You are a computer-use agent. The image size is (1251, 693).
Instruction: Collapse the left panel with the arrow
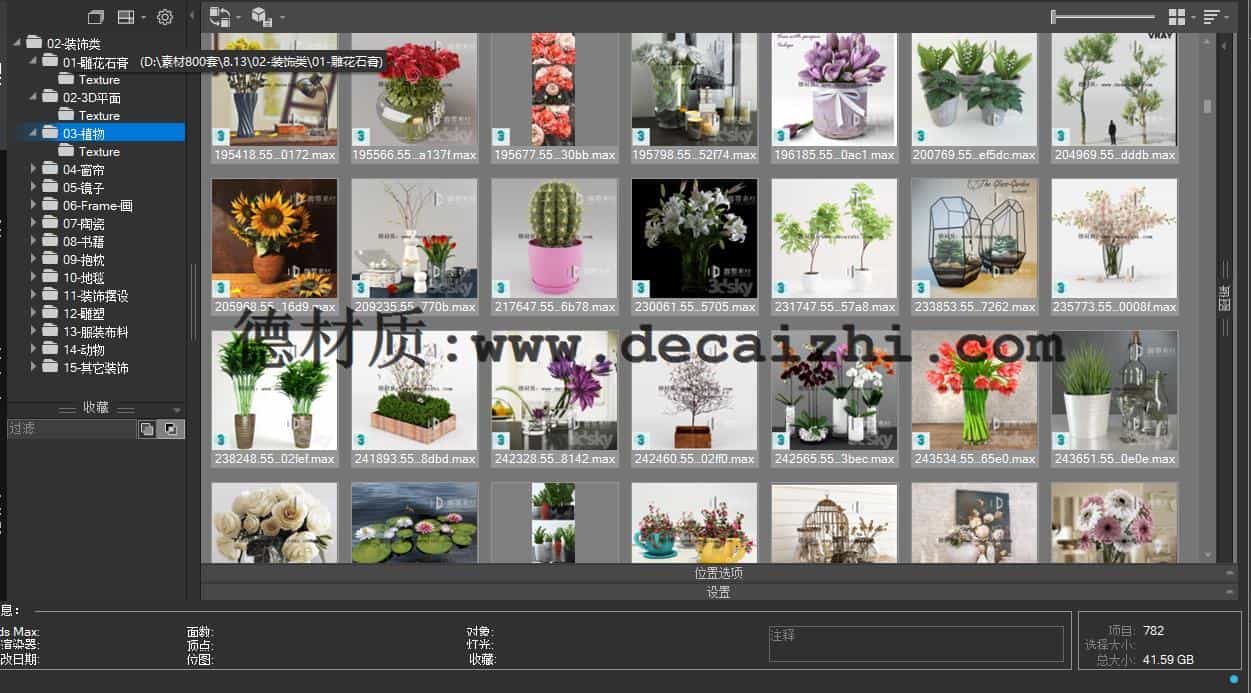click(192, 17)
